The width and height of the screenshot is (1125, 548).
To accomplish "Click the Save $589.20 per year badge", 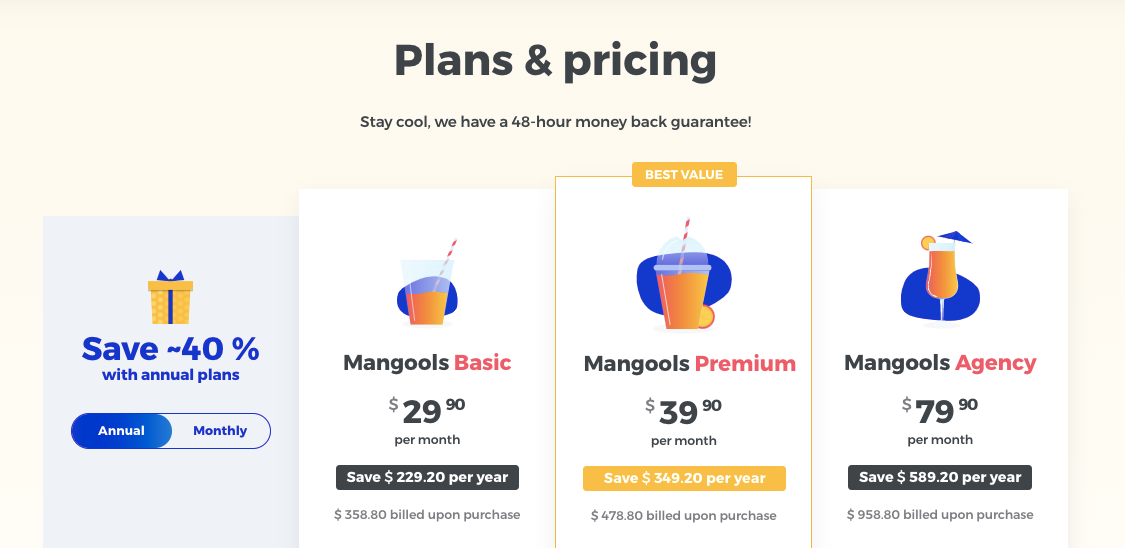I will (x=940, y=477).
